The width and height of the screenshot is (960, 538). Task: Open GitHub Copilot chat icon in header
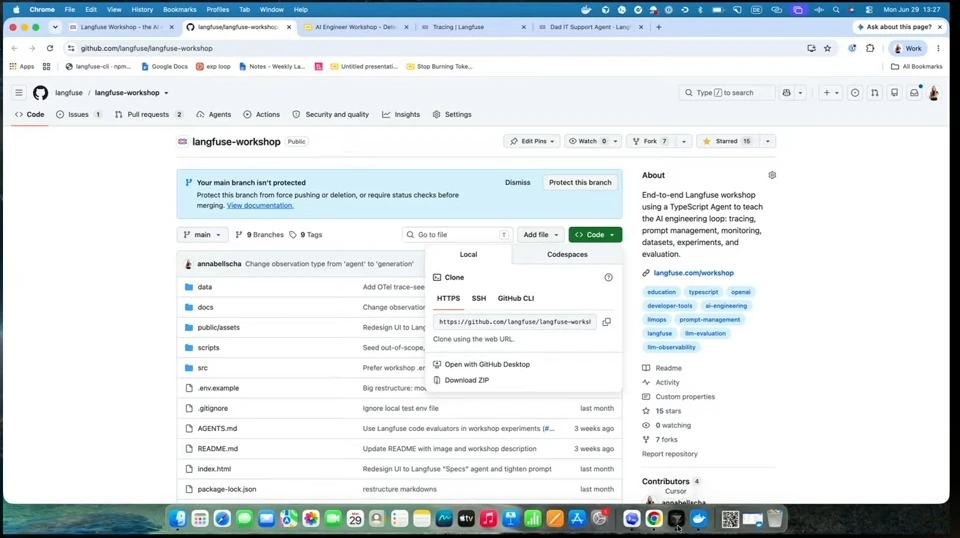click(x=787, y=93)
